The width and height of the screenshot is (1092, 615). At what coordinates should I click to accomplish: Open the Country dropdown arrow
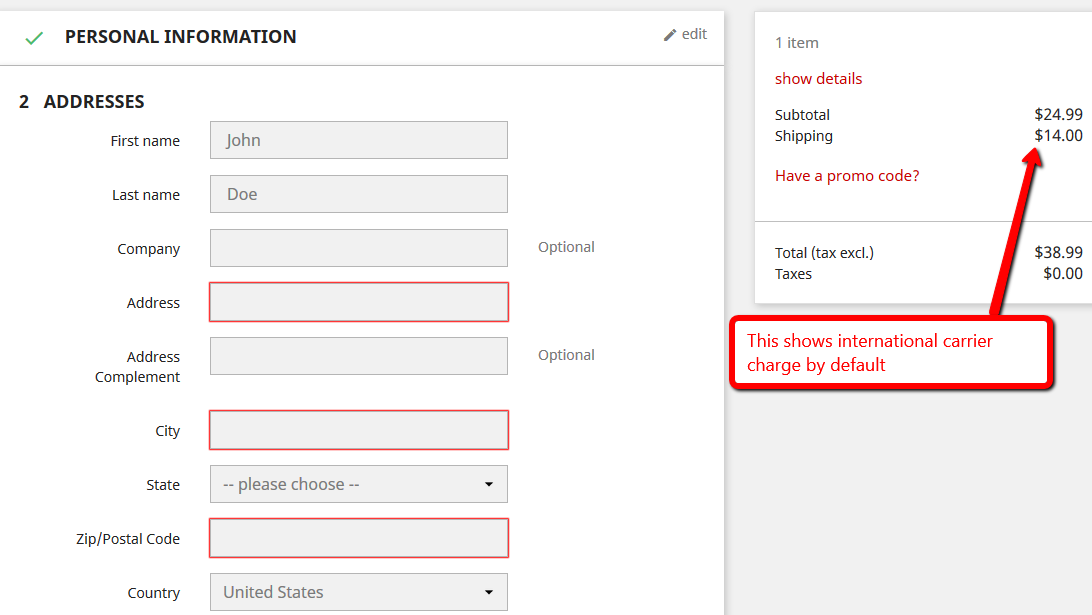[489, 592]
